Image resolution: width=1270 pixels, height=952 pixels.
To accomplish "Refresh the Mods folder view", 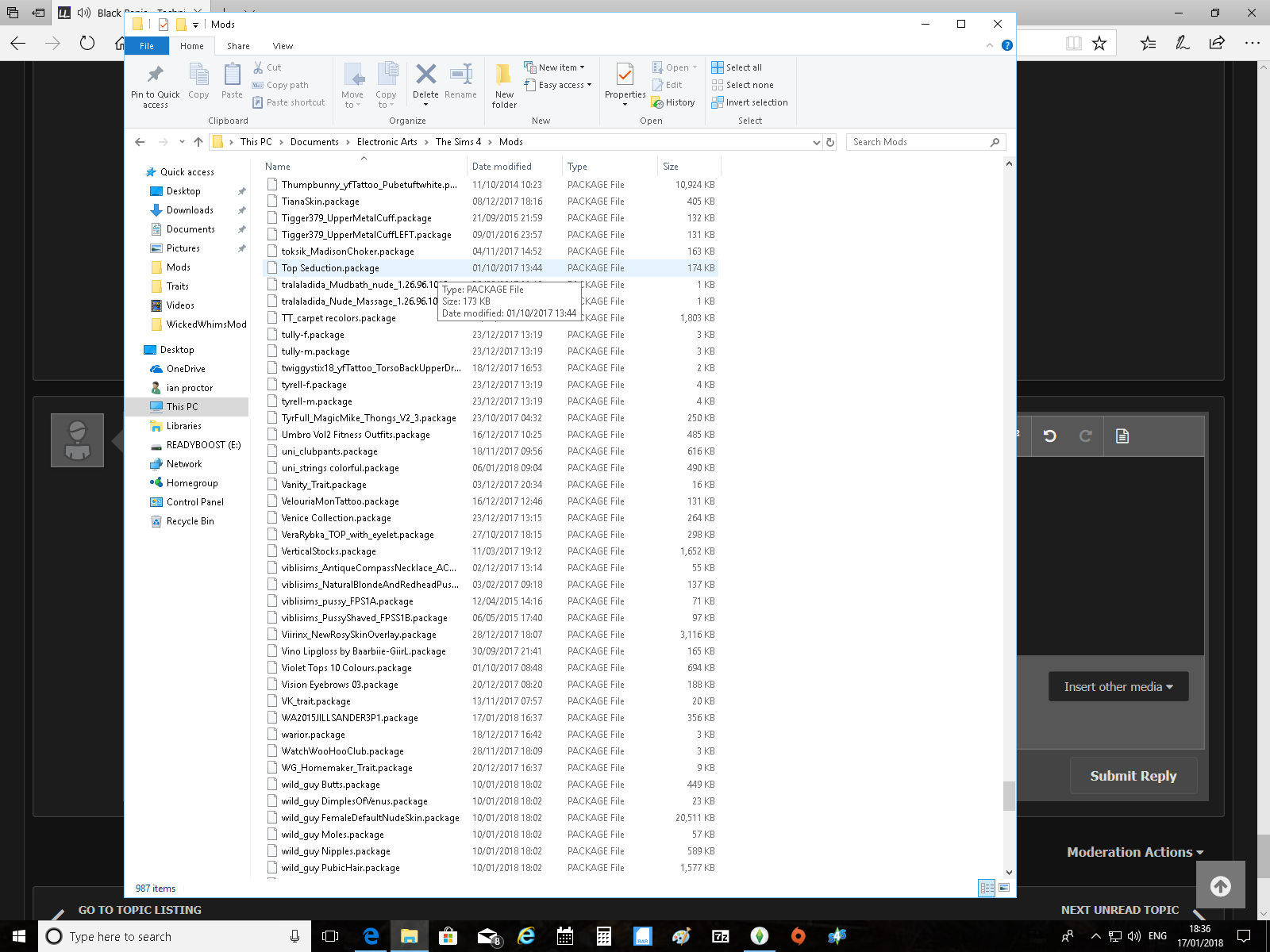I will (830, 142).
